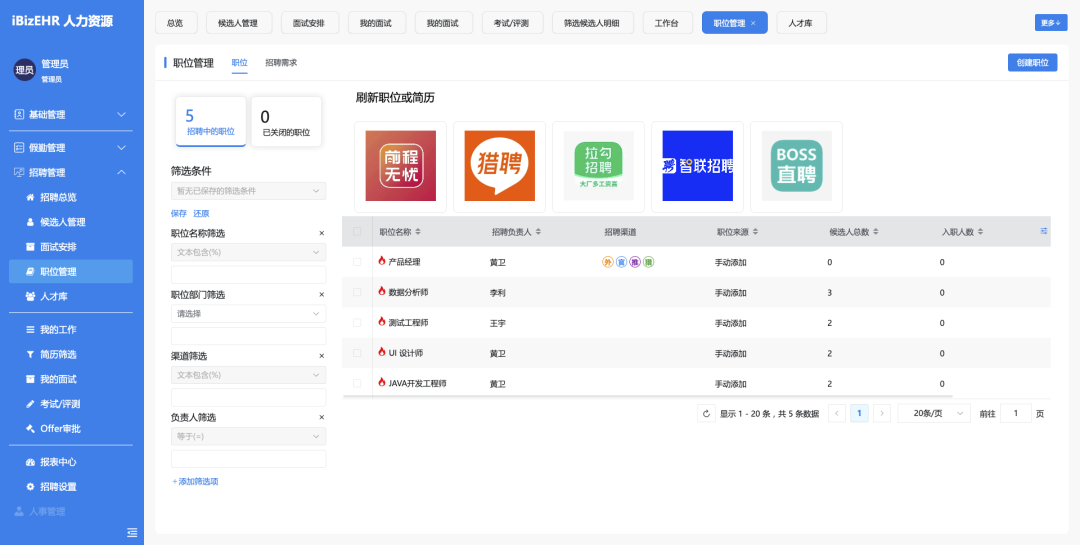Viewport: 1080px width, 545px height.
Task: Click the page number jump input field
Action: click(x=1015, y=413)
